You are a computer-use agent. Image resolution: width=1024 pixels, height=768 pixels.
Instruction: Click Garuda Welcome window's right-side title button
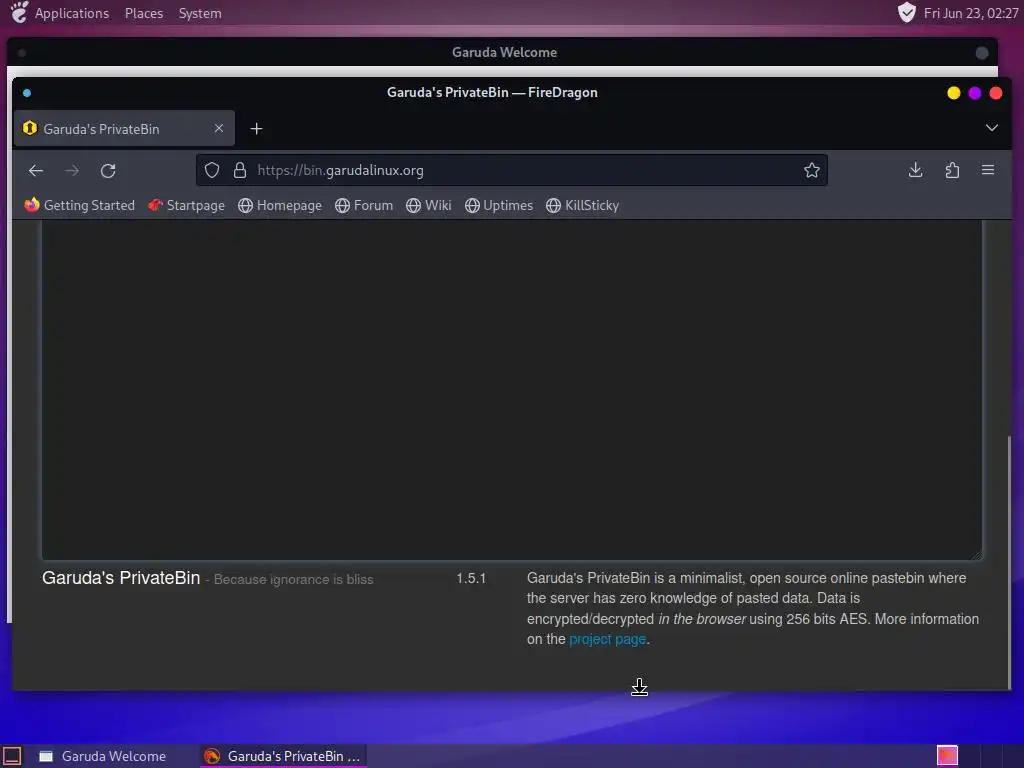pos(982,53)
